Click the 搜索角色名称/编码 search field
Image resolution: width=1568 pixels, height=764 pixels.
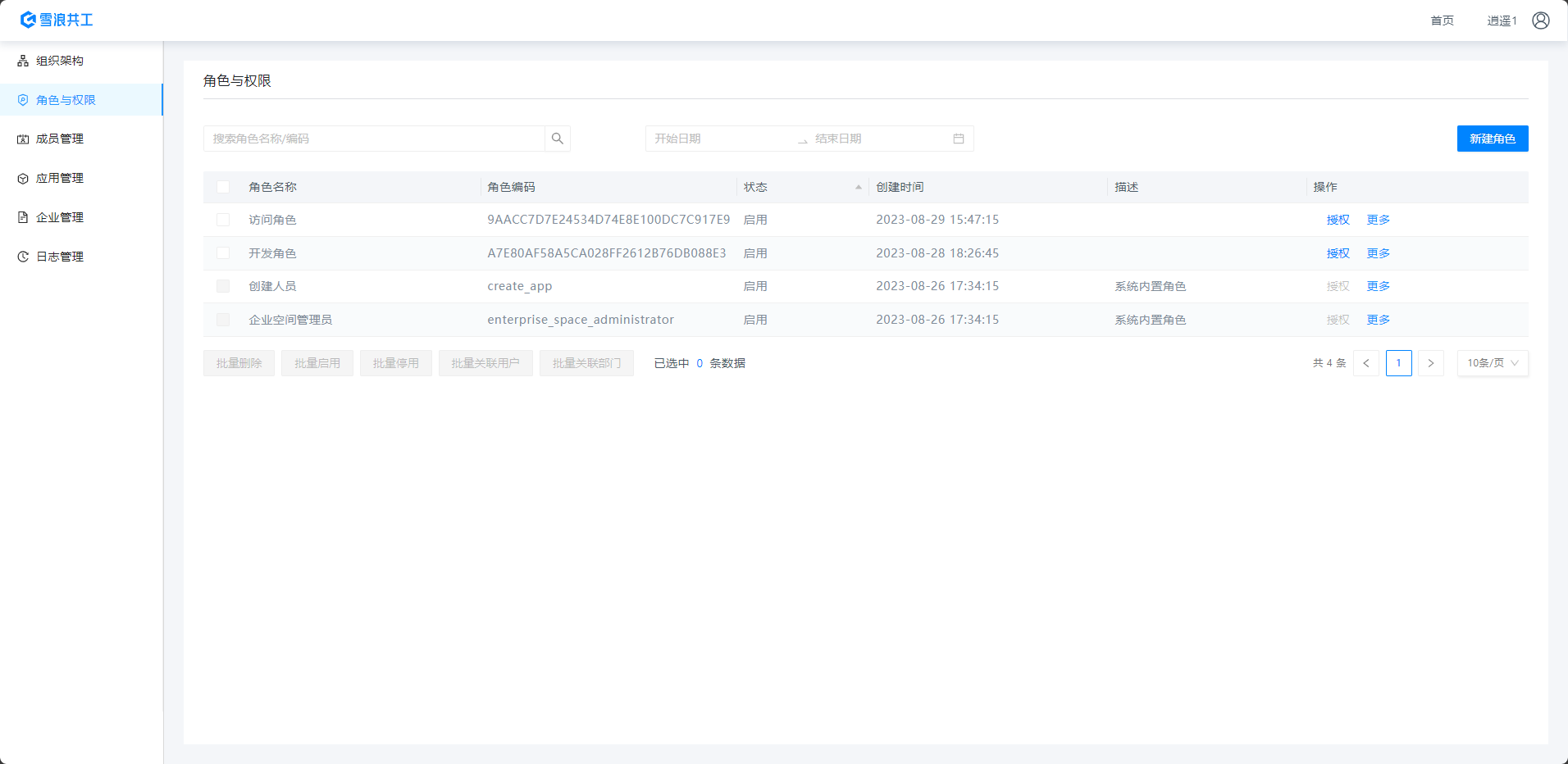(374, 139)
